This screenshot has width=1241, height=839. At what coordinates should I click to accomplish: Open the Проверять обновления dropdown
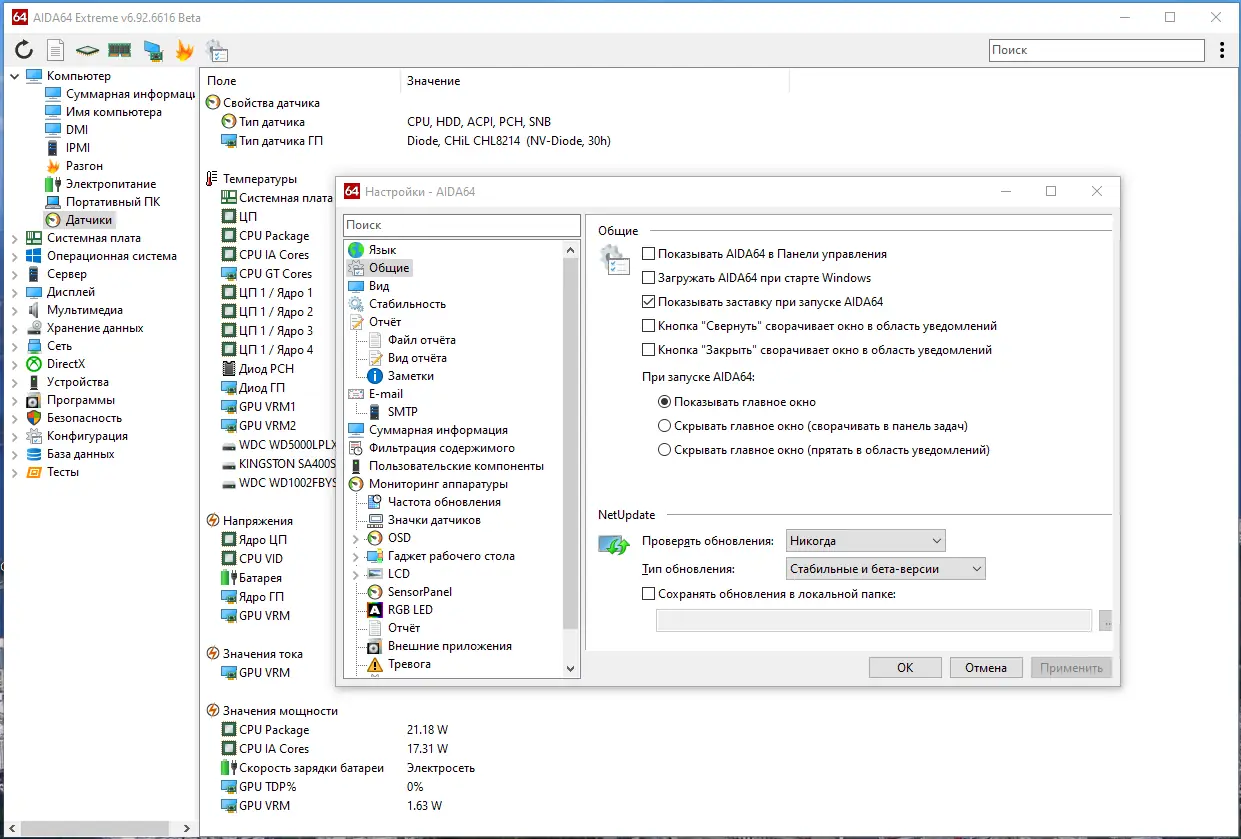coord(866,541)
